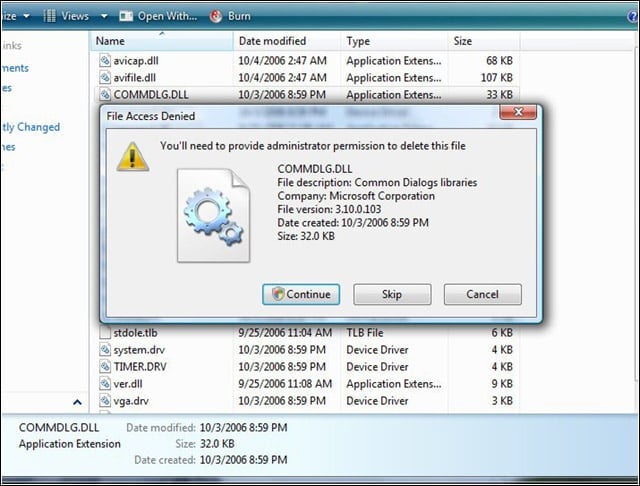Click Device Driver type of vga.drv
Image resolution: width=640 pixels, height=486 pixels.
(x=377, y=401)
